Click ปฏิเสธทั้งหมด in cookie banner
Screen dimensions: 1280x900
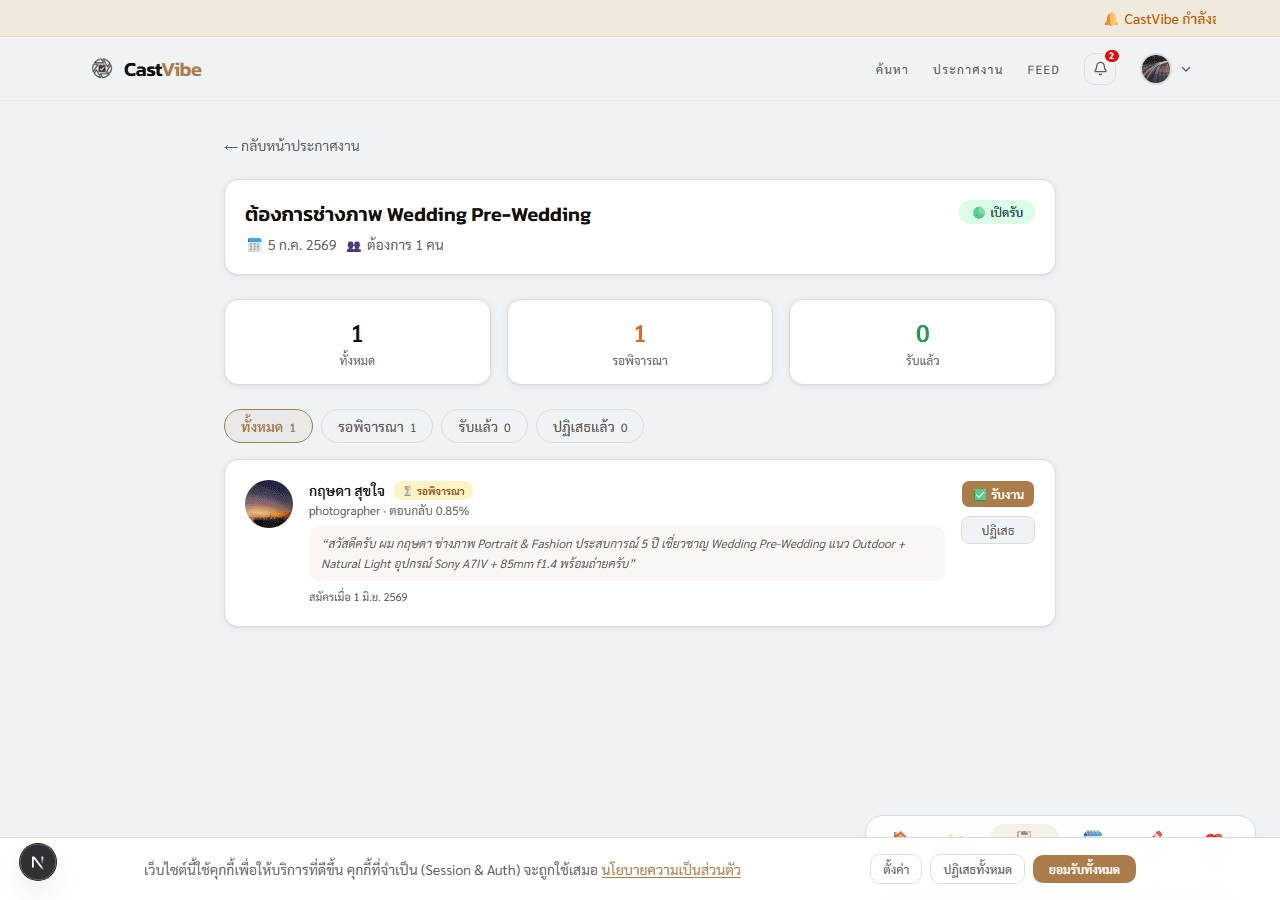(977, 869)
